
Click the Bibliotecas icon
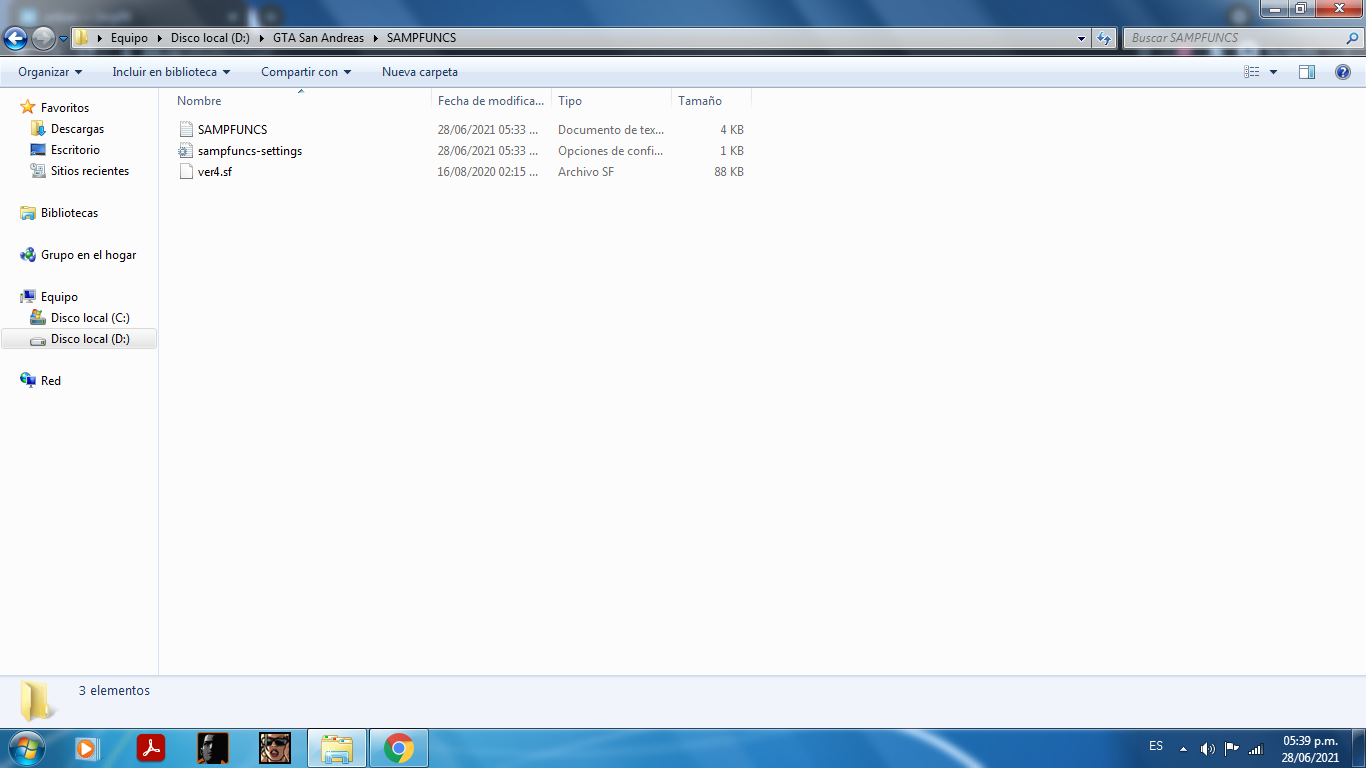tap(28, 213)
